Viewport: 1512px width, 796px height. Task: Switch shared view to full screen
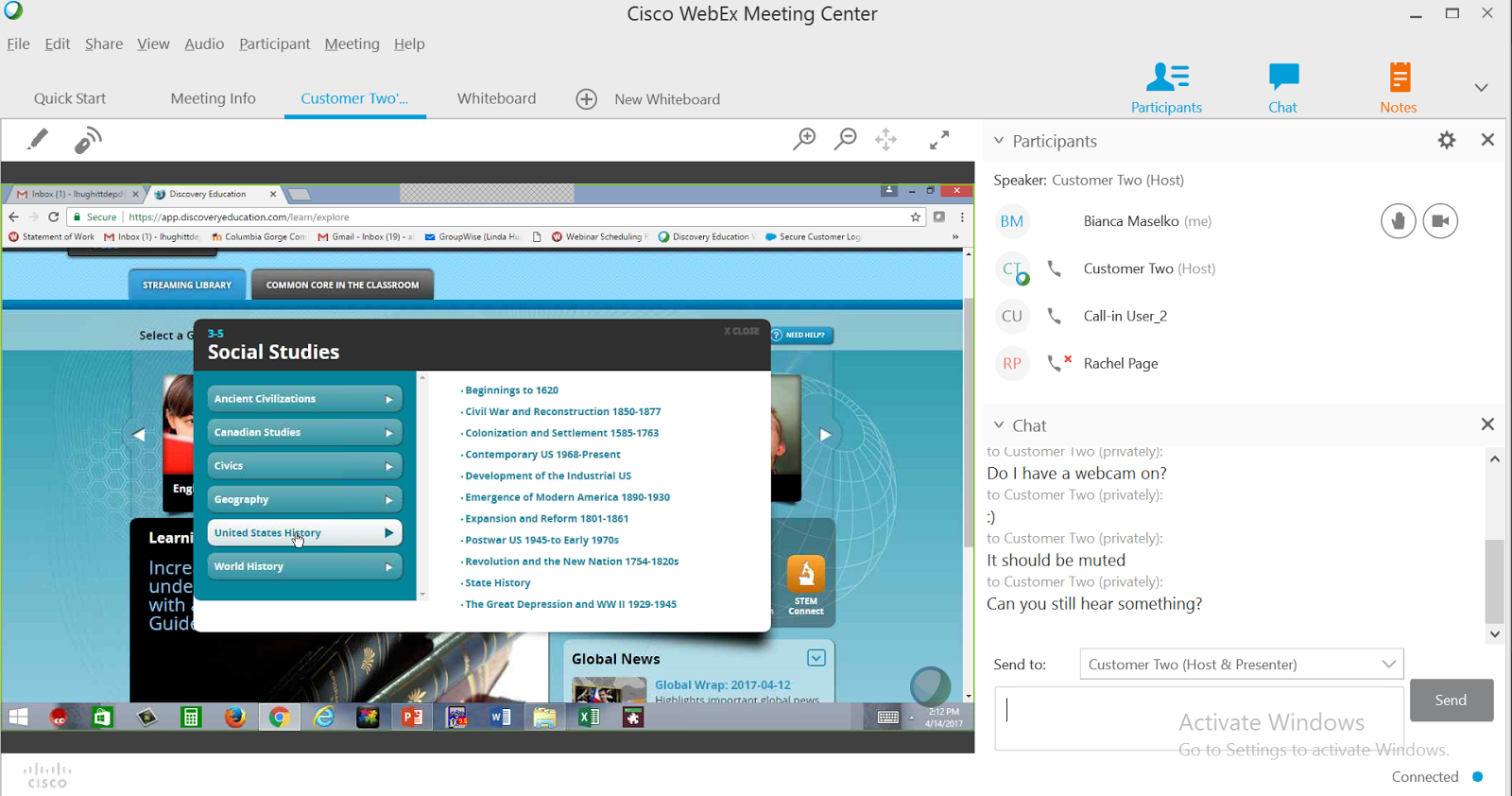tap(939, 140)
